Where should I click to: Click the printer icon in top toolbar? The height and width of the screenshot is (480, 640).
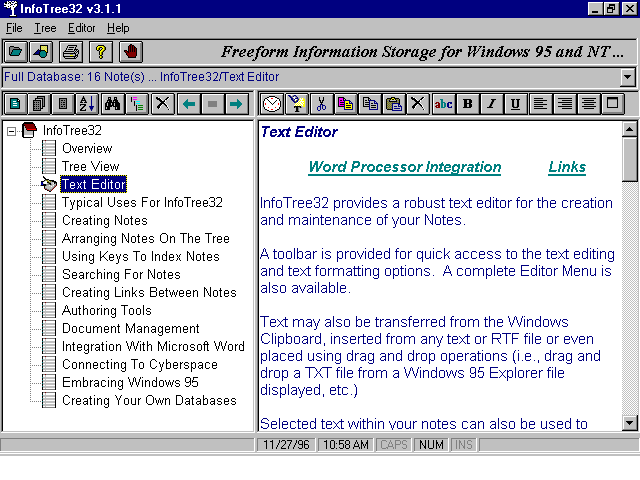click(71, 51)
